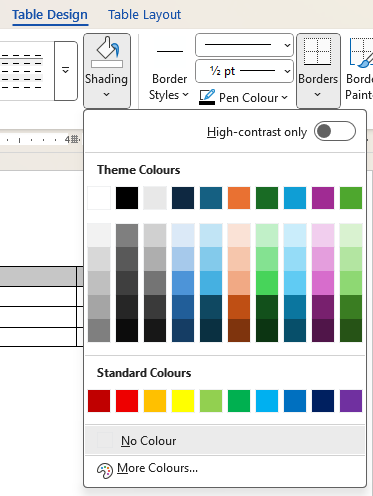Toggle the High-contrast only switch

pos(335,131)
